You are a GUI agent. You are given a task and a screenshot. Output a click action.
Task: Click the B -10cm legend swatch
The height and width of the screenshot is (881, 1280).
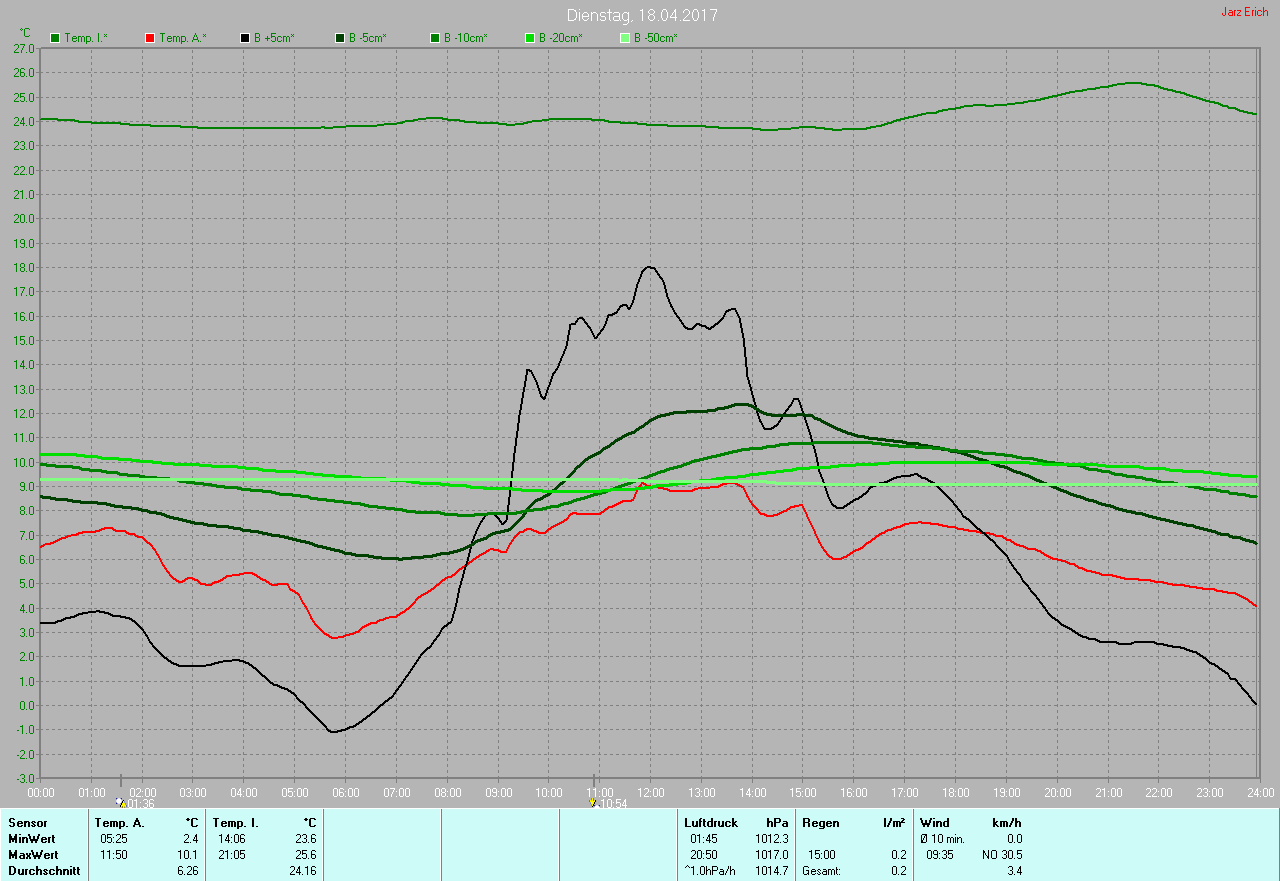click(x=435, y=38)
